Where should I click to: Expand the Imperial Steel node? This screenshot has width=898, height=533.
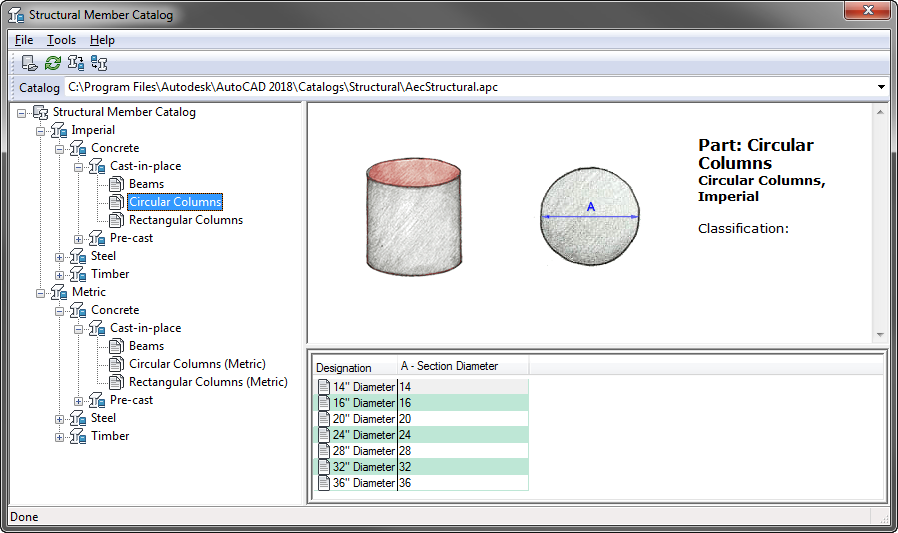pos(60,256)
